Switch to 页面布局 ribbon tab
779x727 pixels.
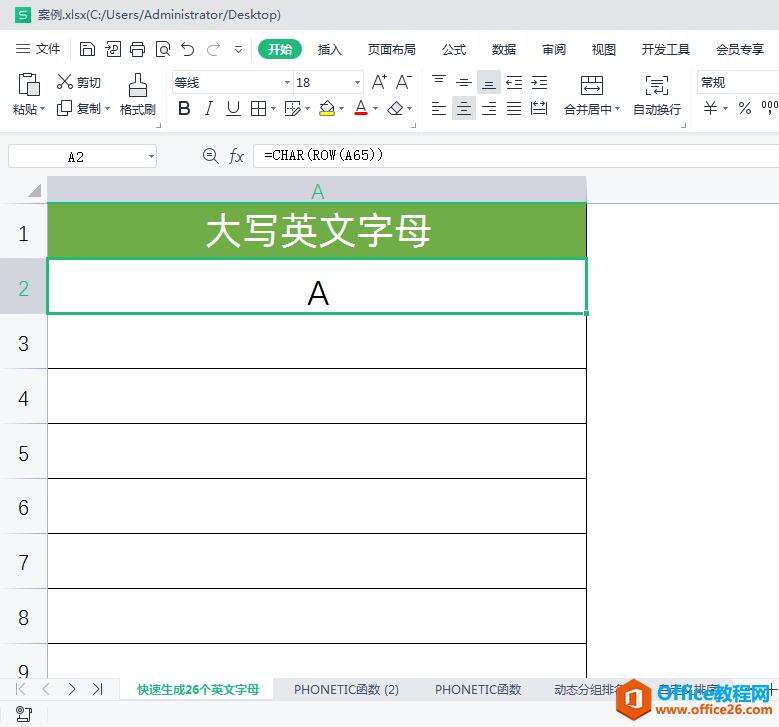(x=391, y=49)
